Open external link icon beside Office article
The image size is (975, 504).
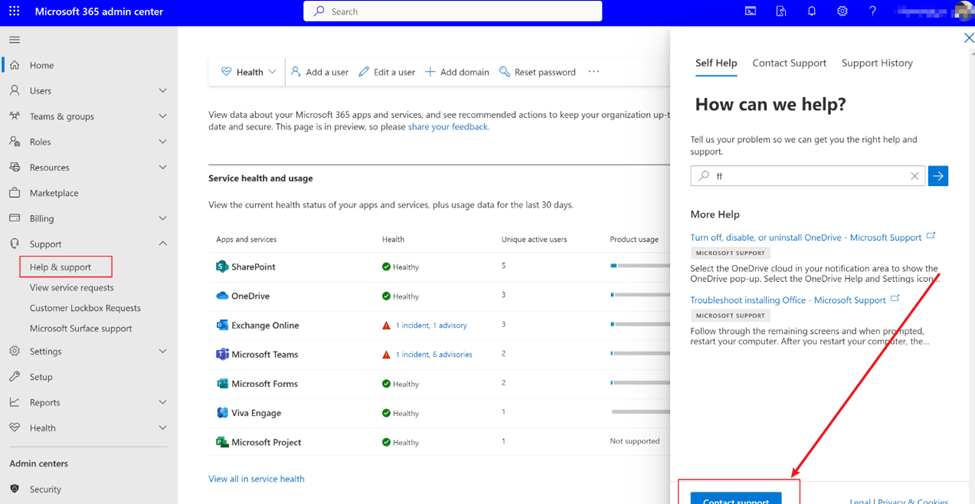pyautogui.click(x=895, y=298)
